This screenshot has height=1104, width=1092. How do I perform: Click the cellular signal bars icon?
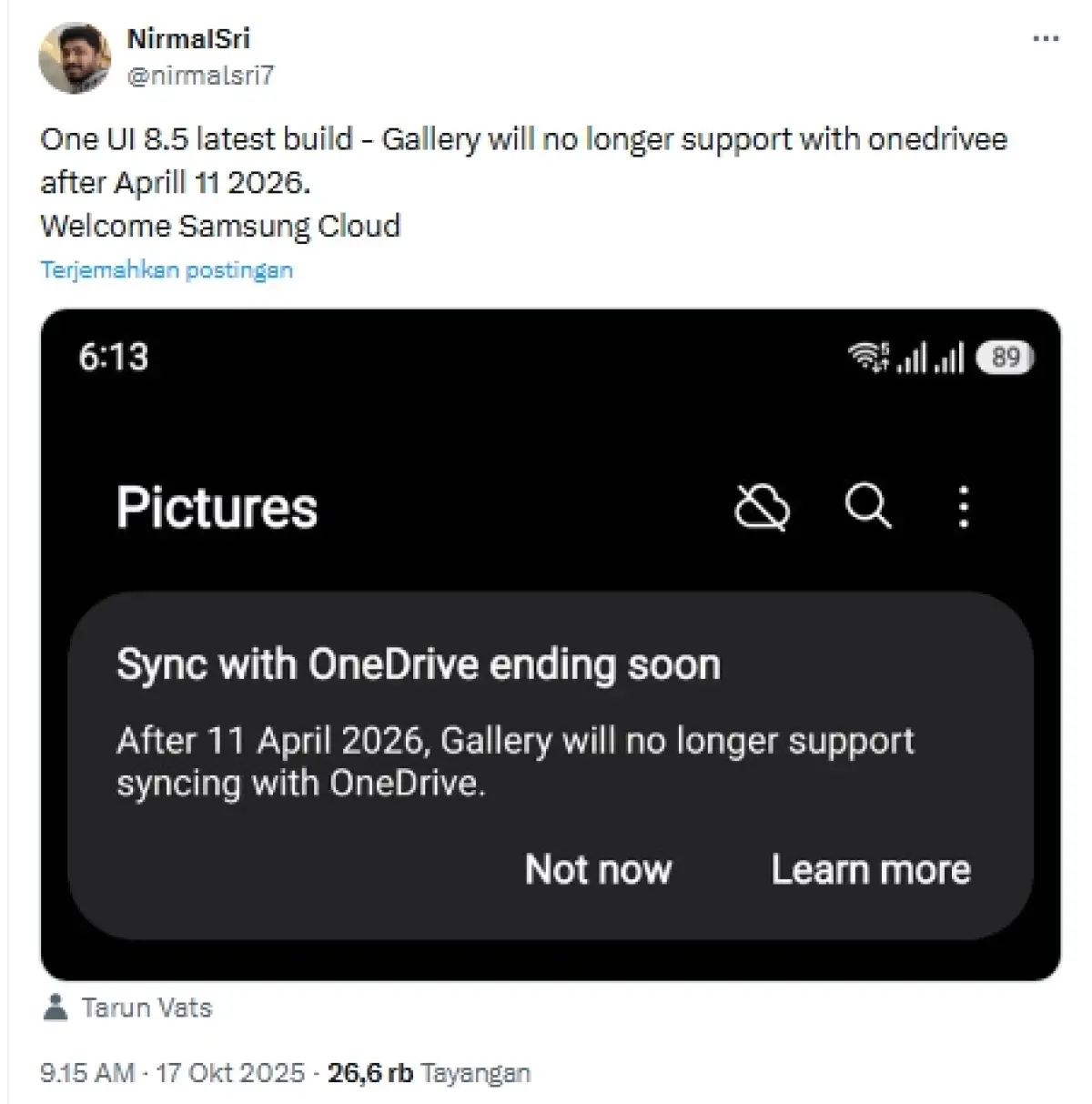tap(929, 359)
